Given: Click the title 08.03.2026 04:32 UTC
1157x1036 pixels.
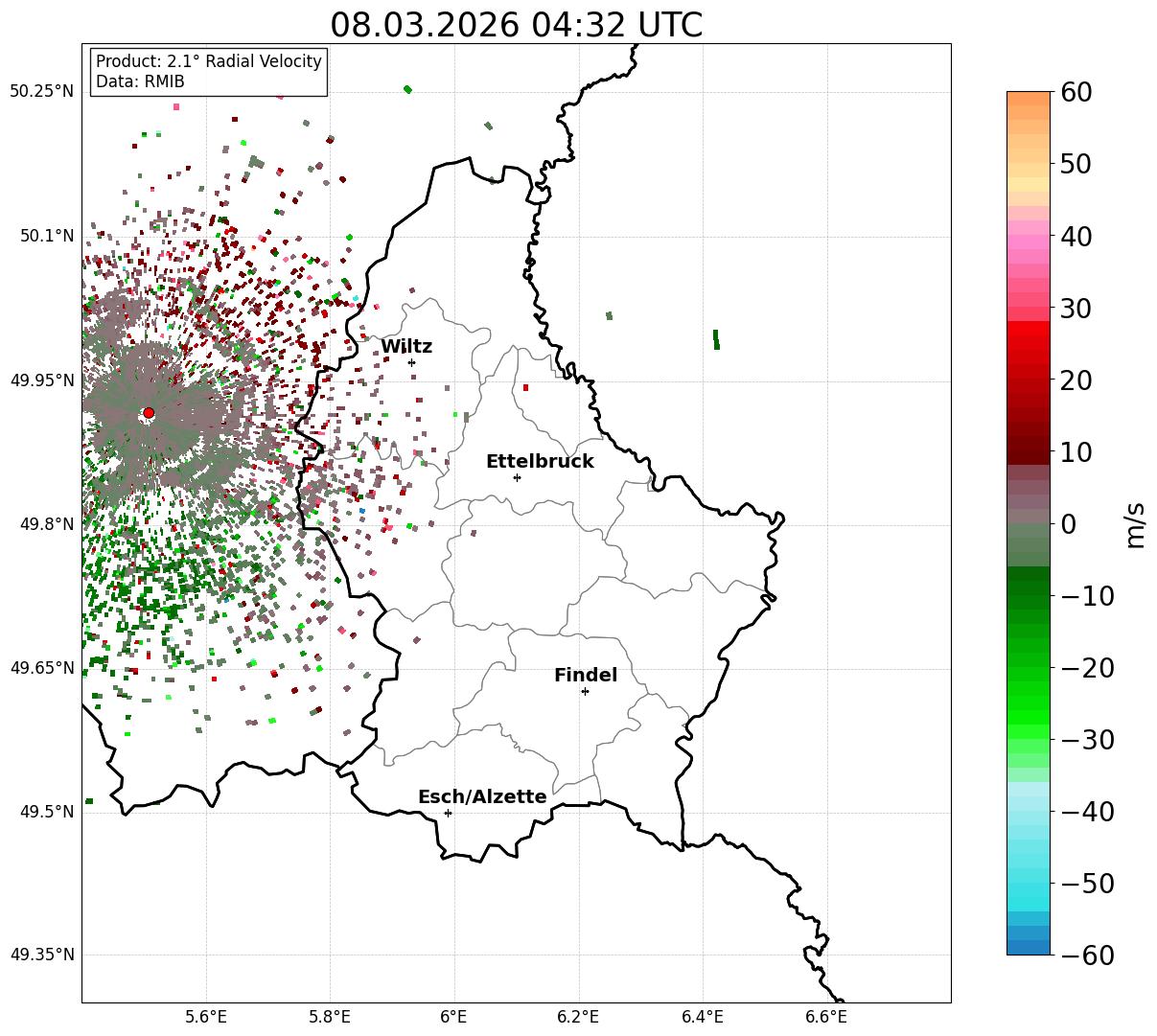Looking at the screenshot, I should [516, 25].
